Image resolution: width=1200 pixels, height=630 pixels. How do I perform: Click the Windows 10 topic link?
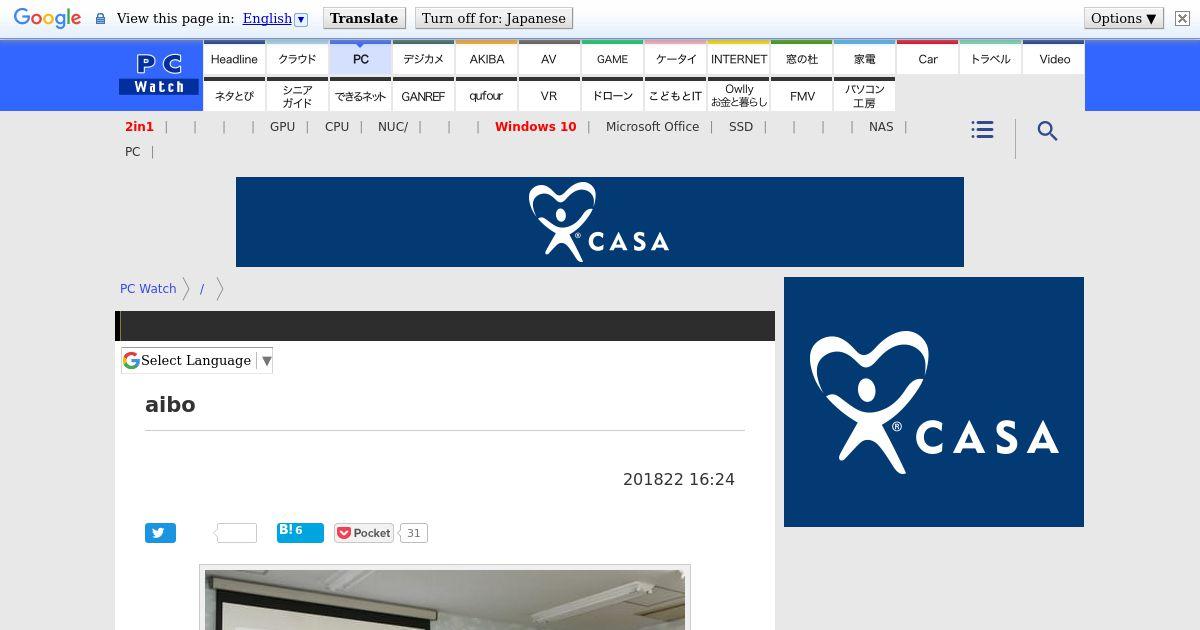(x=535, y=127)
